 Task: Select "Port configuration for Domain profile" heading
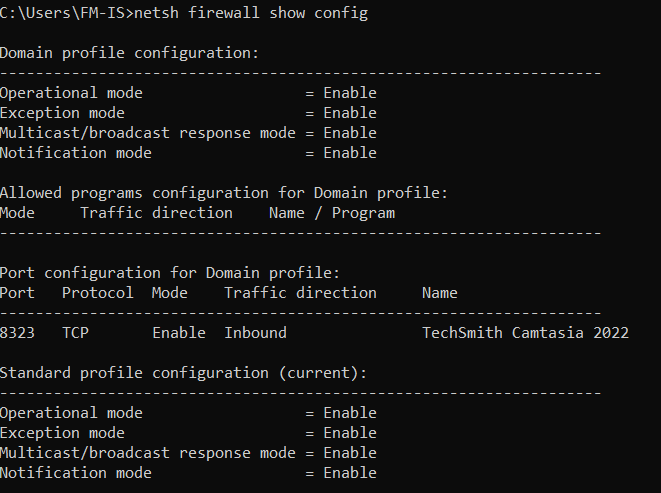[x=170, y=273]
